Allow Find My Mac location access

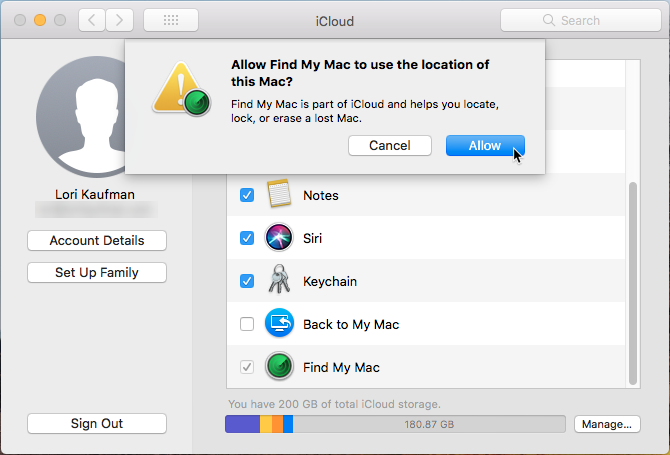point(485,146)
